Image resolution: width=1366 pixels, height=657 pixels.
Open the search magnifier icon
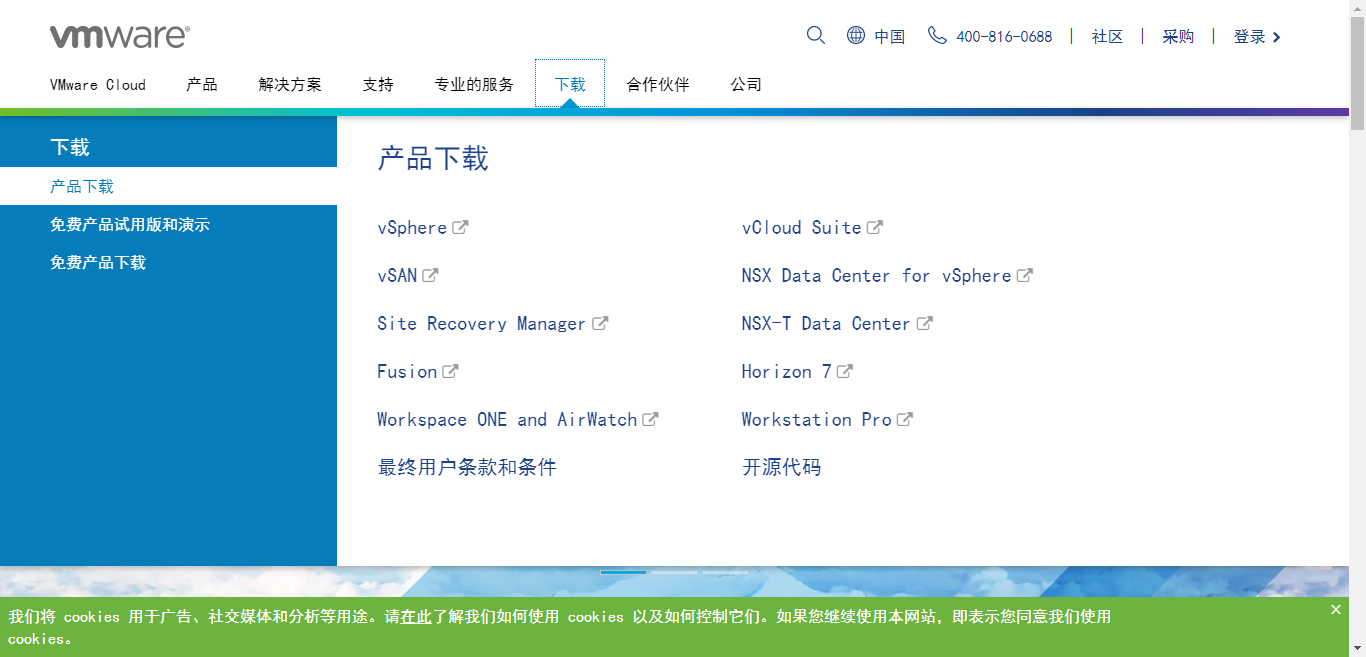pos(815,35)
